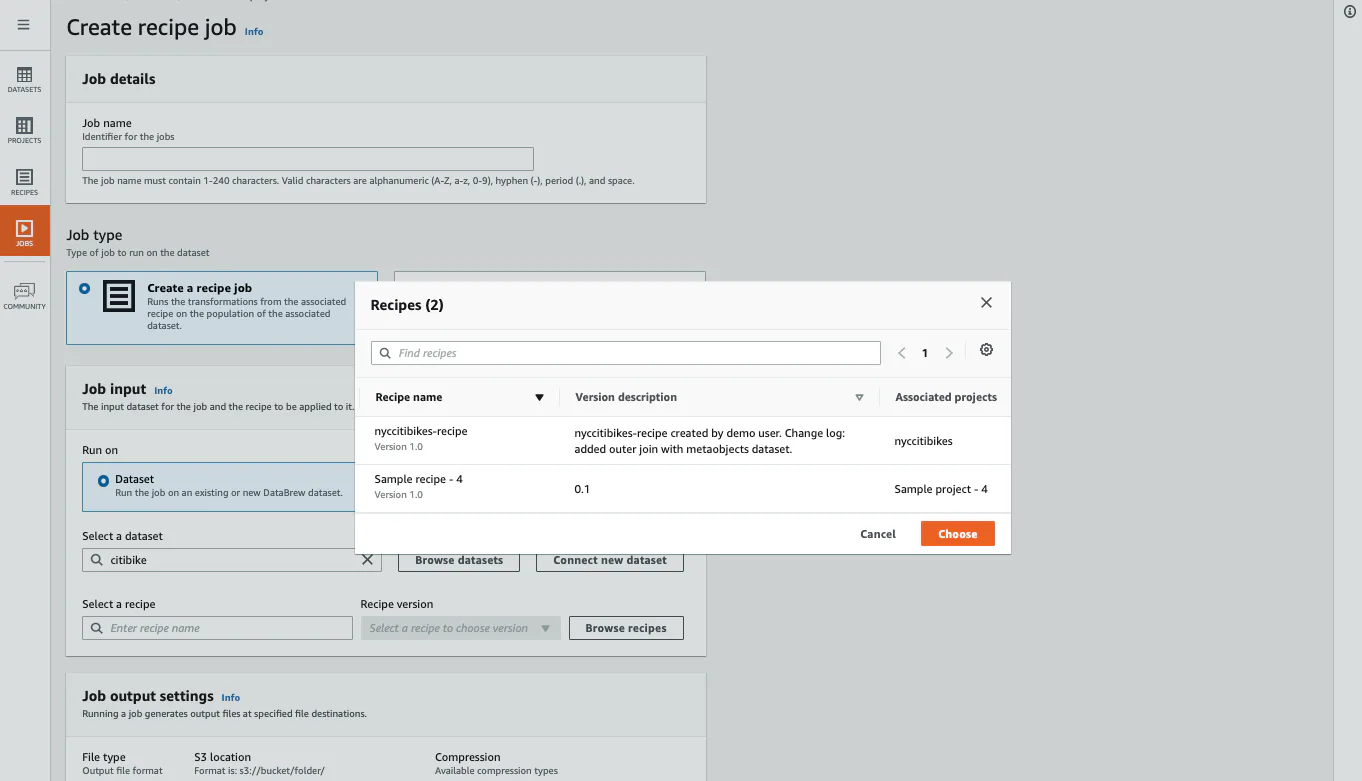Open the Info link beside Create recipe job
1362x781 pixels.
click(x=253, y=31)
